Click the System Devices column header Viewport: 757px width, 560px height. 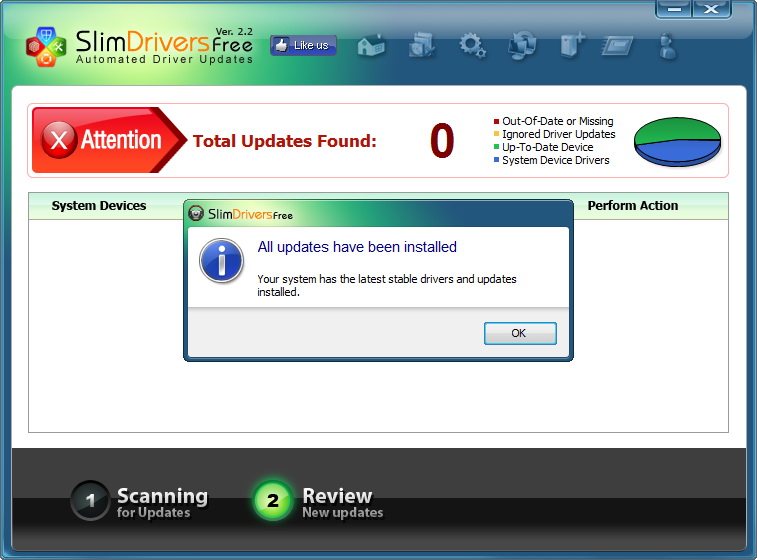pyautogui.click(x=99, y=206)
